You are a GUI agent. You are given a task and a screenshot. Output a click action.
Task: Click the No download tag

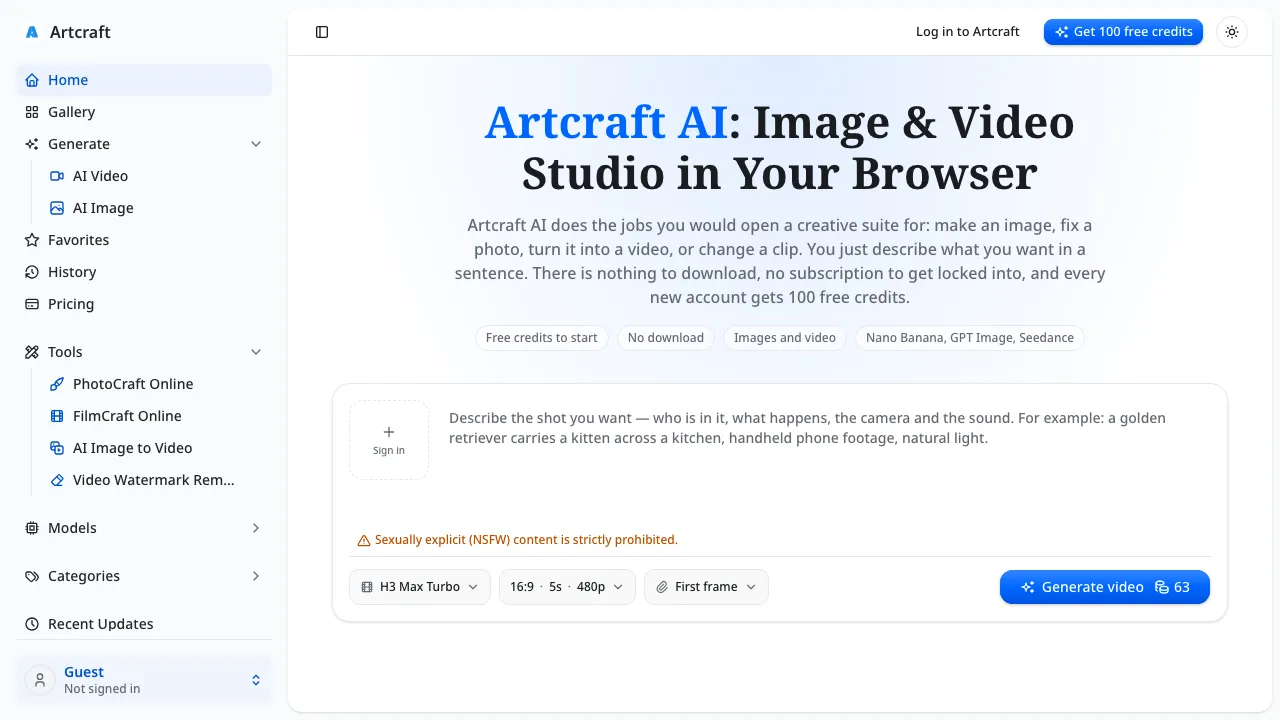pos(666,338)
